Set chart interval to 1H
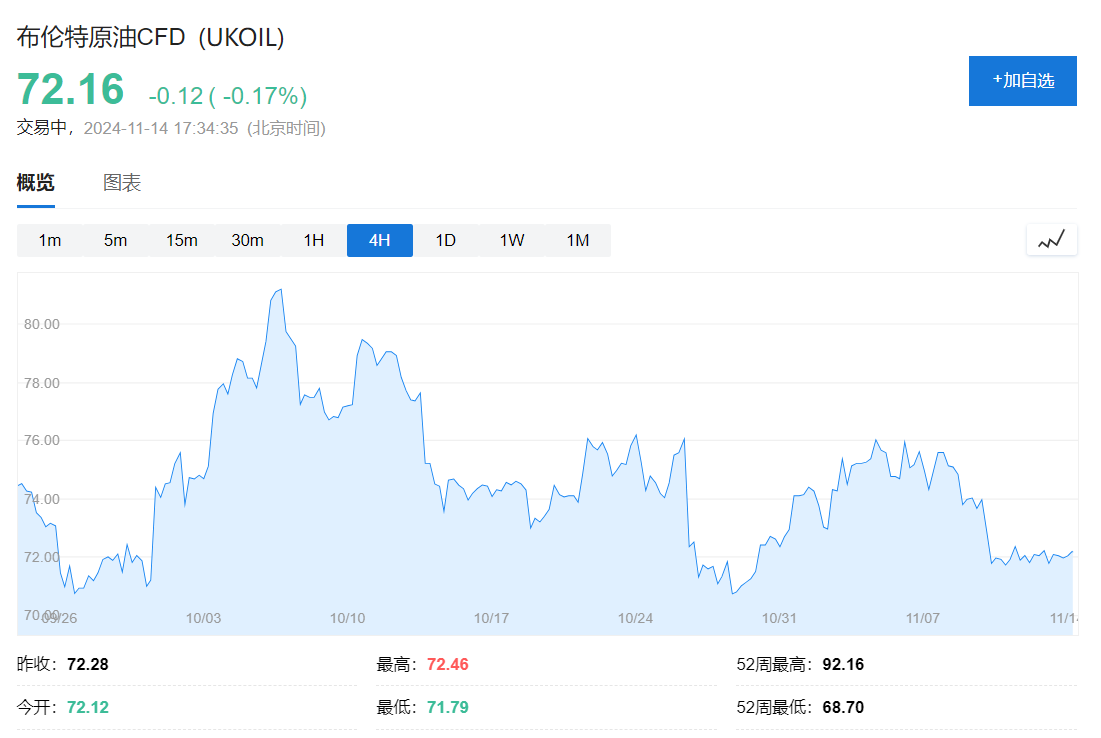 pyautogui.click(x=314, y=240)
